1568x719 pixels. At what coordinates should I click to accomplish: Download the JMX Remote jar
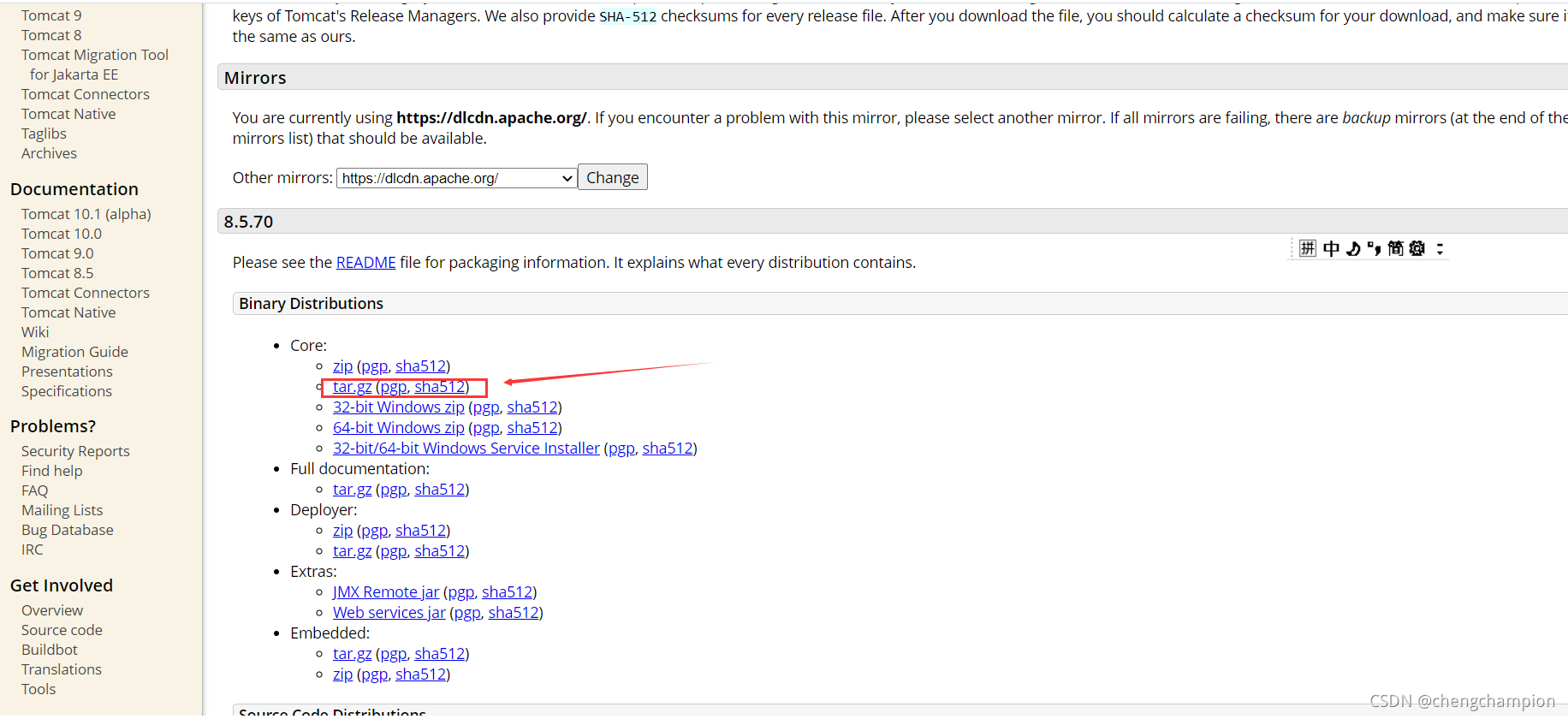[386, 592]
